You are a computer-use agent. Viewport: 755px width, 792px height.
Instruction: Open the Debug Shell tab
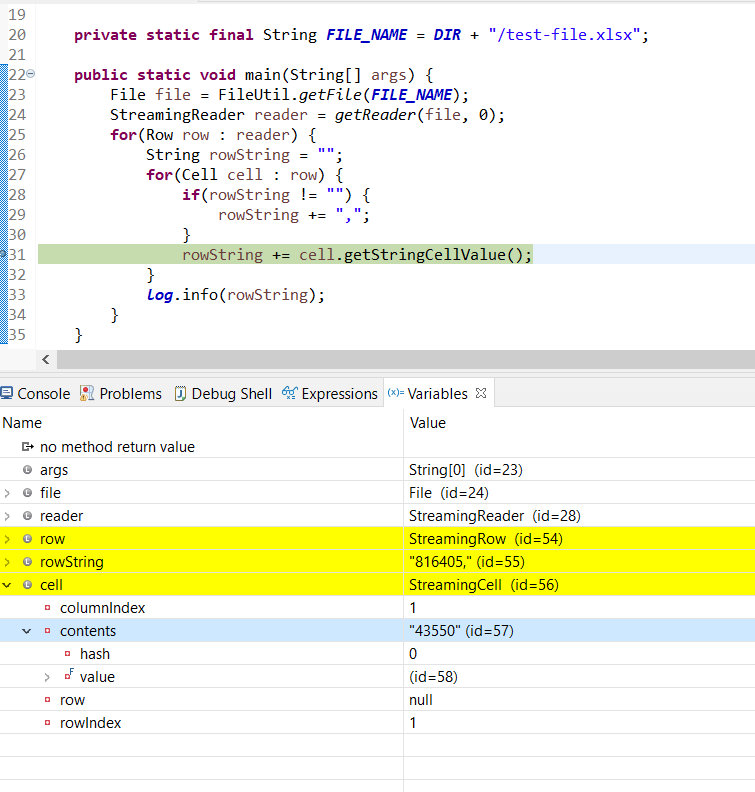pos(223,393)
